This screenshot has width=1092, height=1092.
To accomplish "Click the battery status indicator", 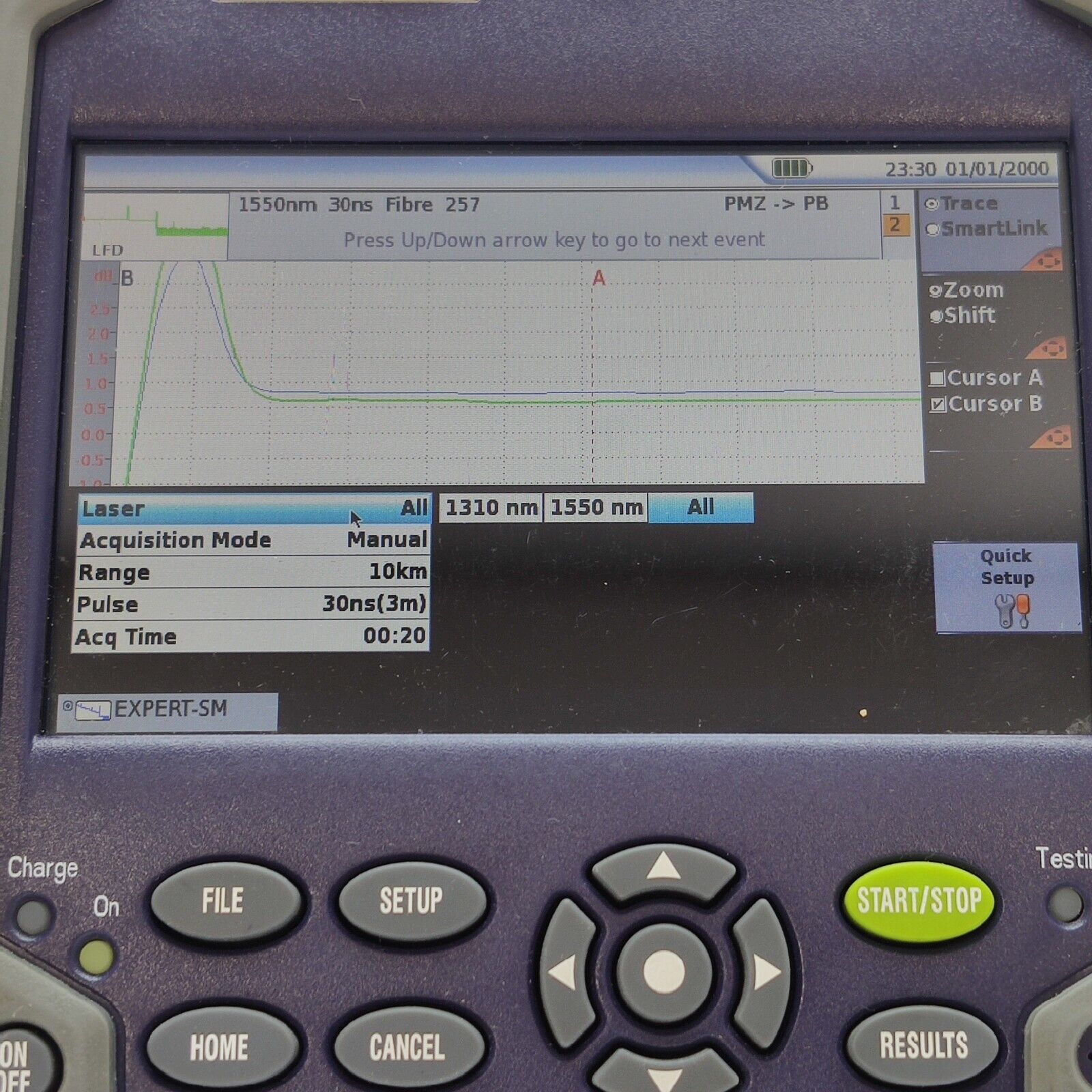I will (x=791, y=168).
